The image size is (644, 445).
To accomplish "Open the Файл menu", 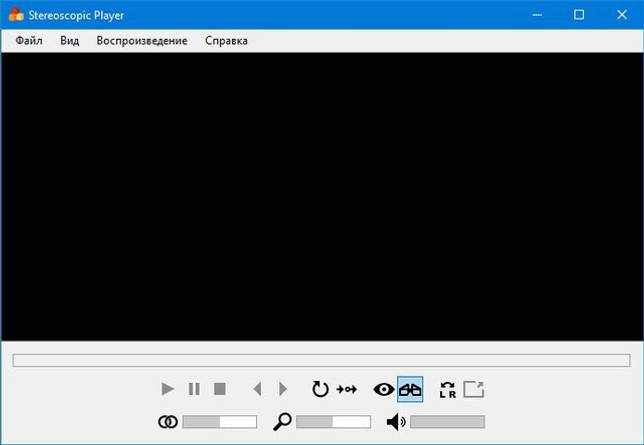I will click(29, 41).
